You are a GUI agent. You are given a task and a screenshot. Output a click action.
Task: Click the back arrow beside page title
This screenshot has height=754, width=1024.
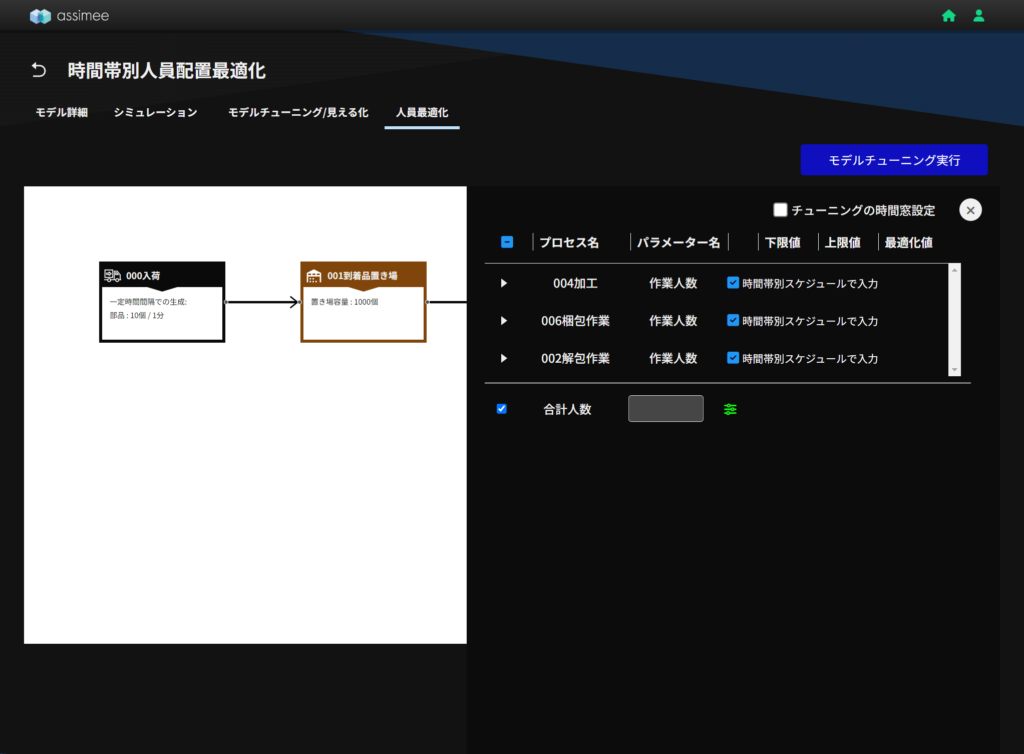39,70
